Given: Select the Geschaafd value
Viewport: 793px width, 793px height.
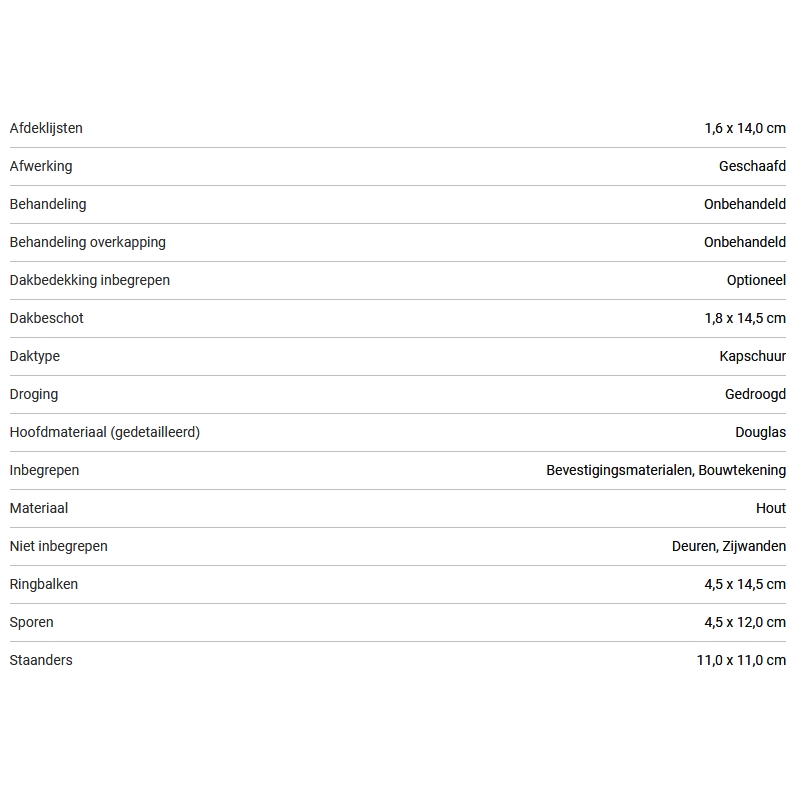Looking at the screenshot, I should [752, 166].
